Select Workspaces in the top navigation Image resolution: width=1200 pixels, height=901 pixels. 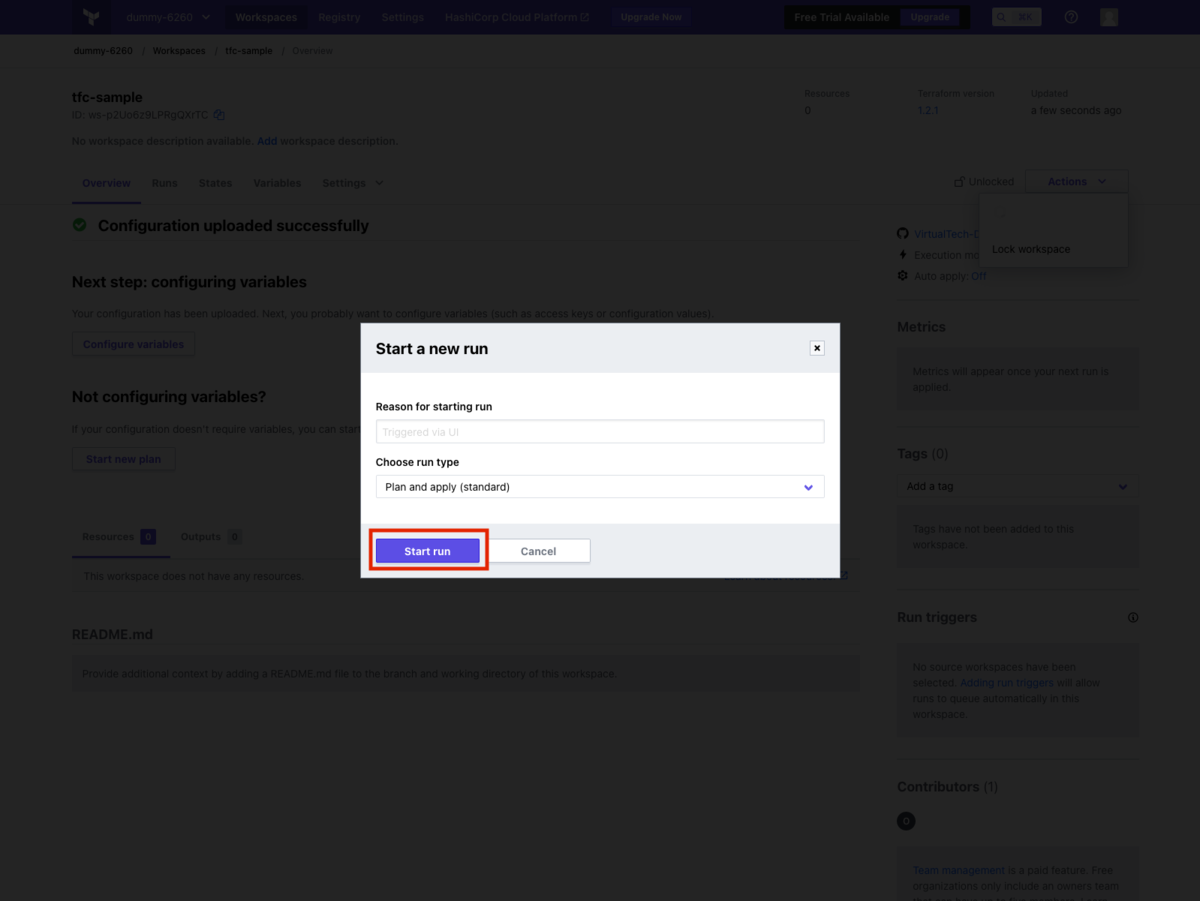click(x=266, y=17)
